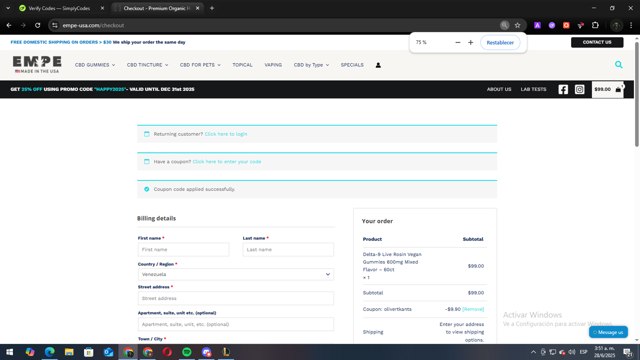640x360 pixels.
Task: Click the promo code HAPPY2025 text
Action: point(110,89)
